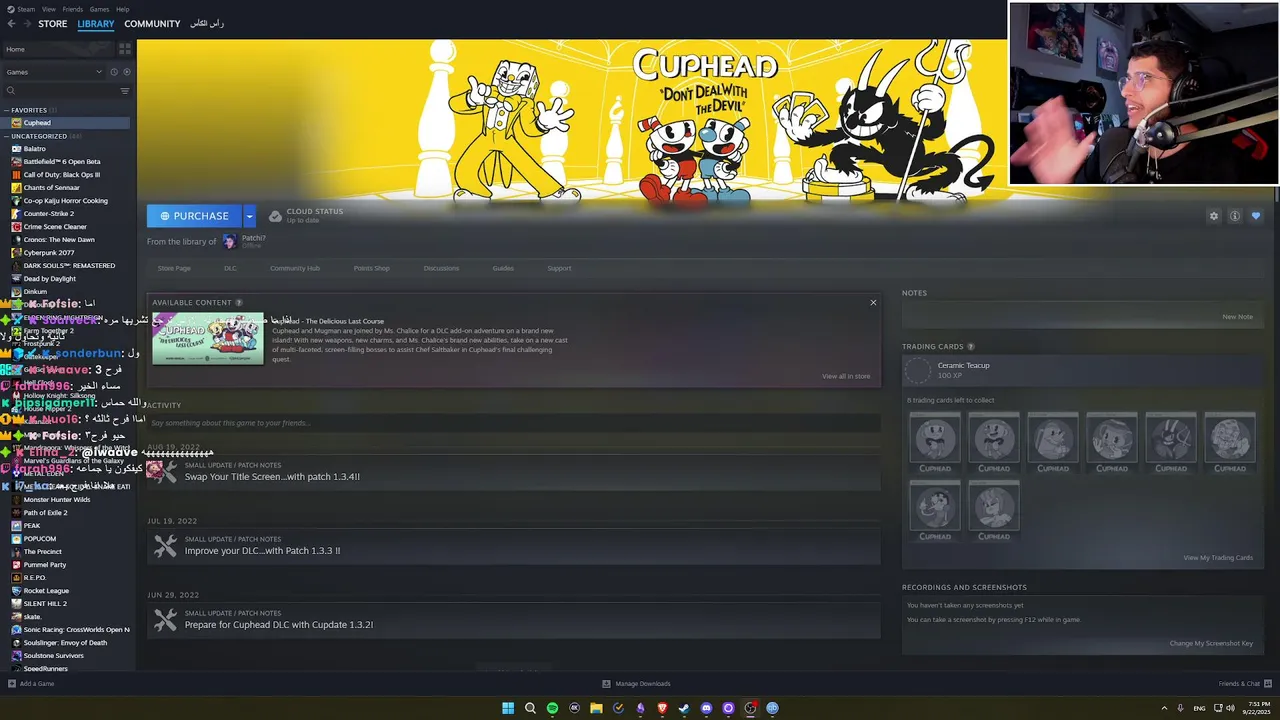Open Manage Downloads at bottom bar
The image size is (1280, 720).
click(x=636, y=684)
